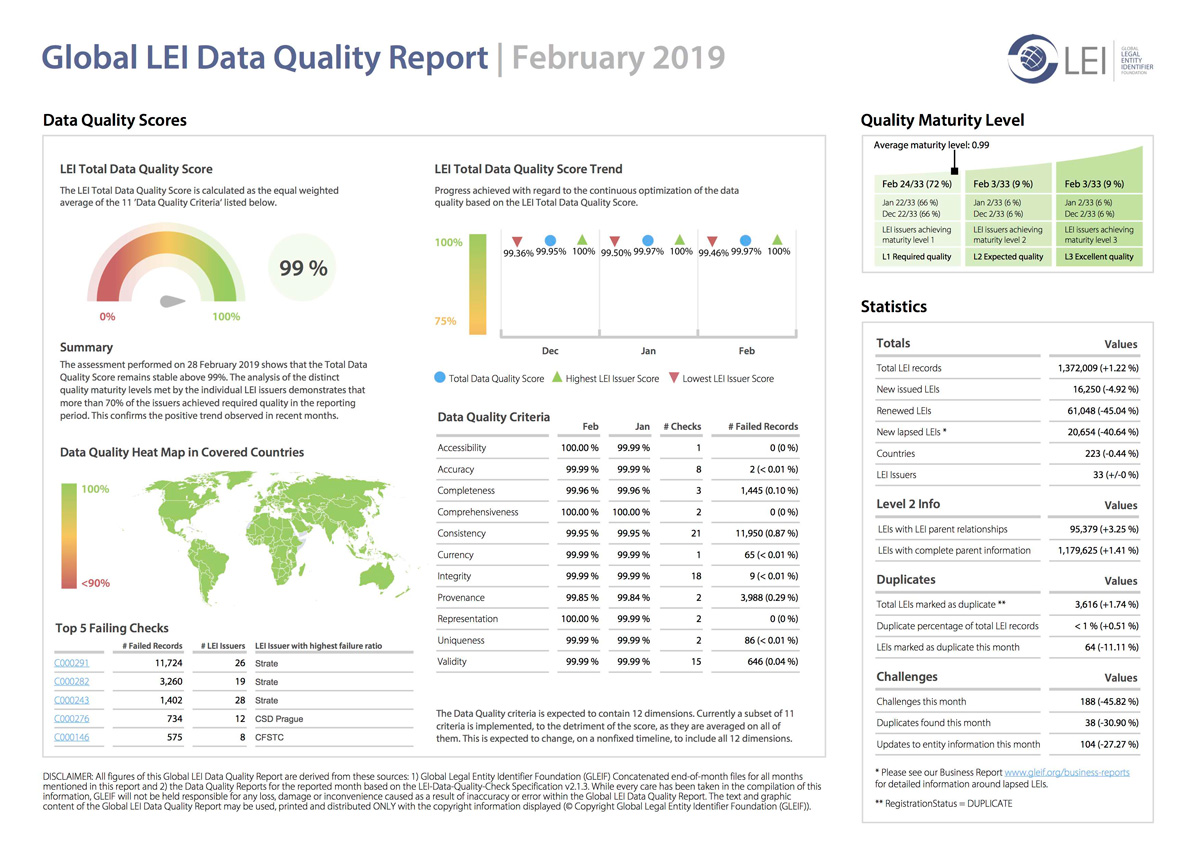This screenshot has height=848, width=1200.
Task: Click the Comprehensiveness criteria row label
Action: (x=478, y=512)
